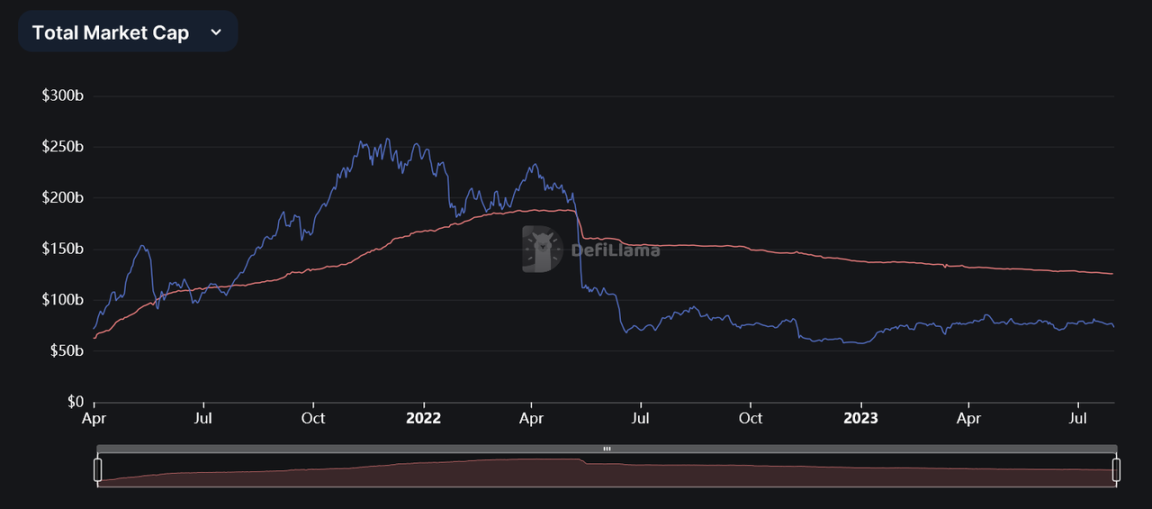Click the blue line's highest peak near $250b
Viewport: 1152px width, 509px height.
[387, 140]
